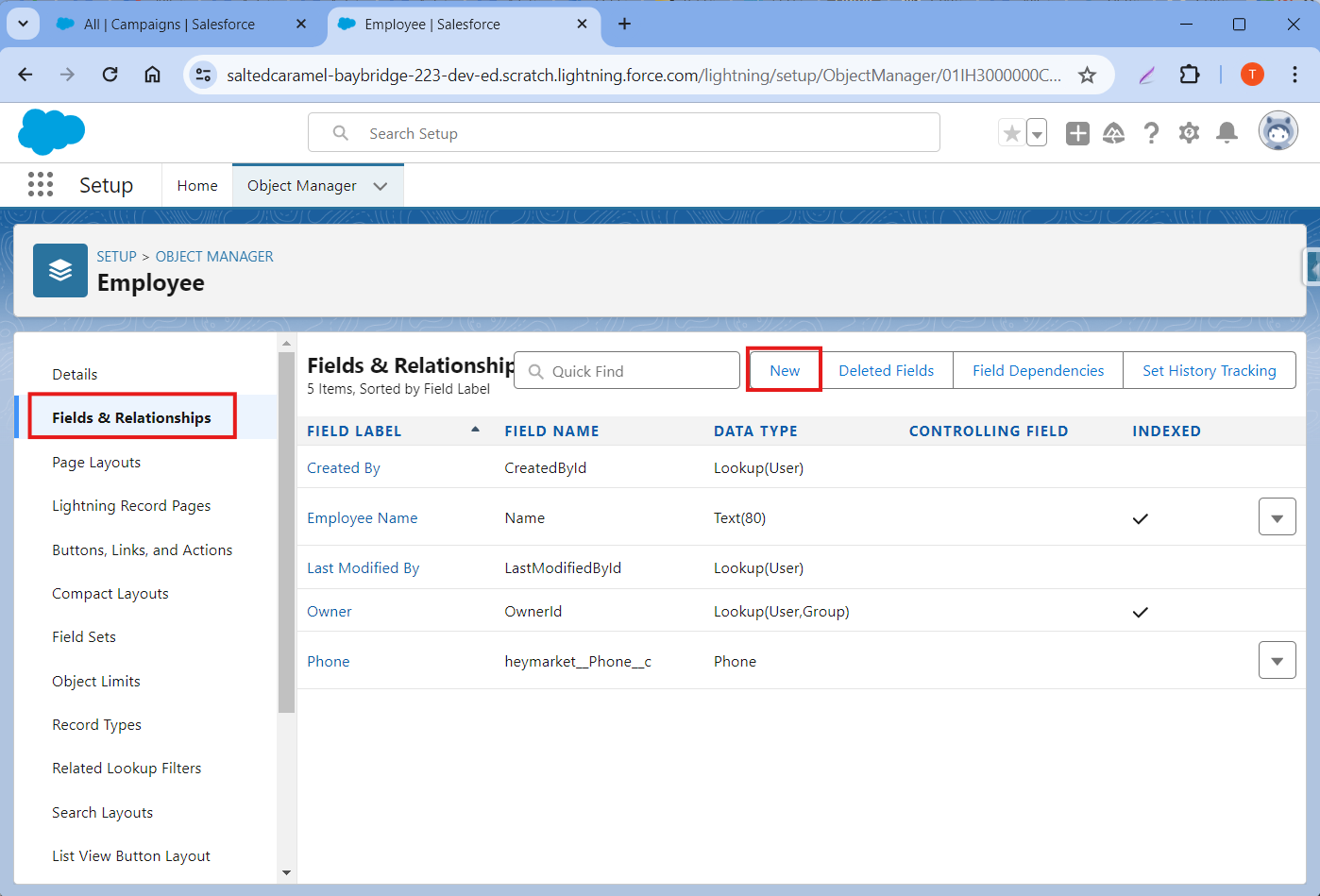
Task: Open the Trailhead guidance icon
Action: pyautogui.click(x=1114, y=133)
